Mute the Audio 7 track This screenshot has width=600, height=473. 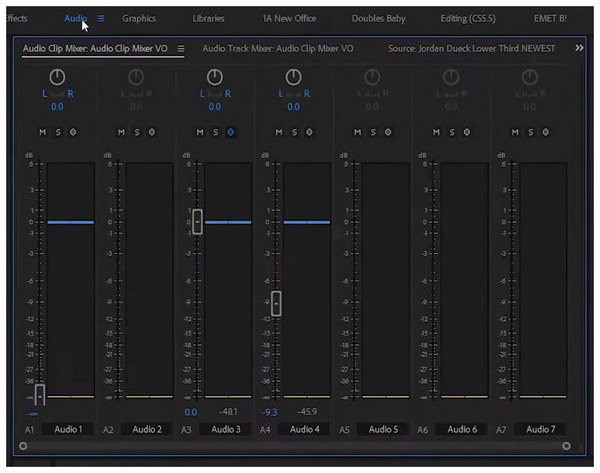click(x=515, y=132)
